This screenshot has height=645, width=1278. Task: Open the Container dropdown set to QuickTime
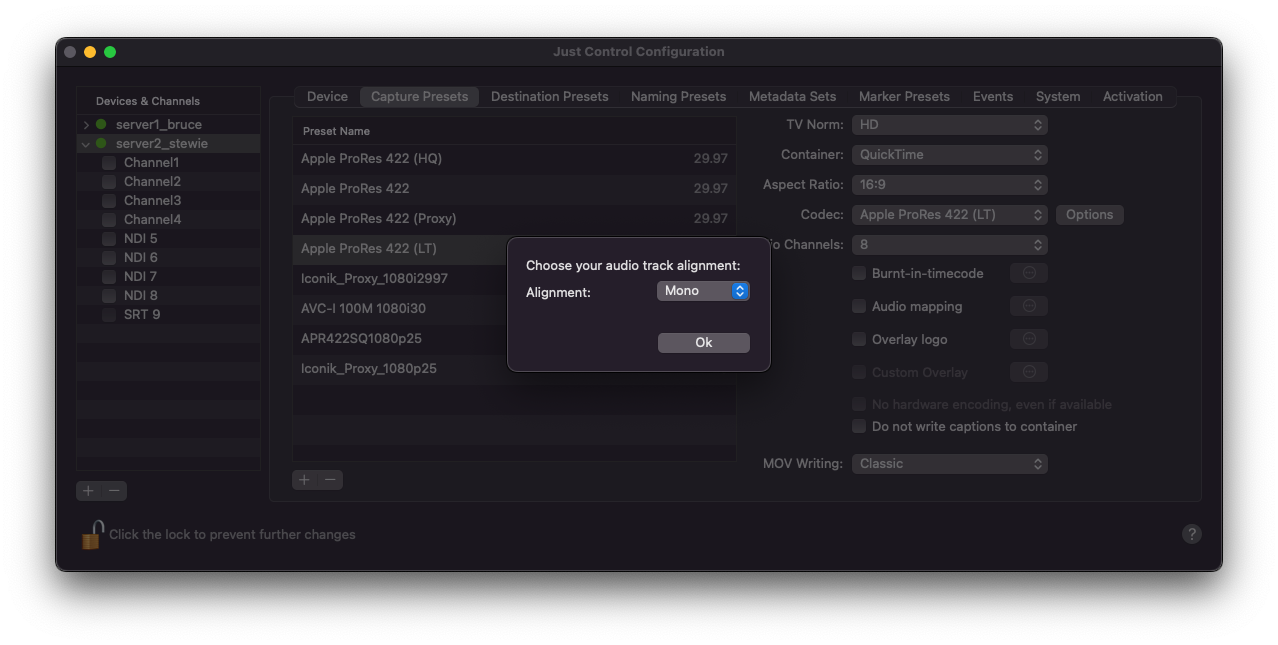pos(950,155)
